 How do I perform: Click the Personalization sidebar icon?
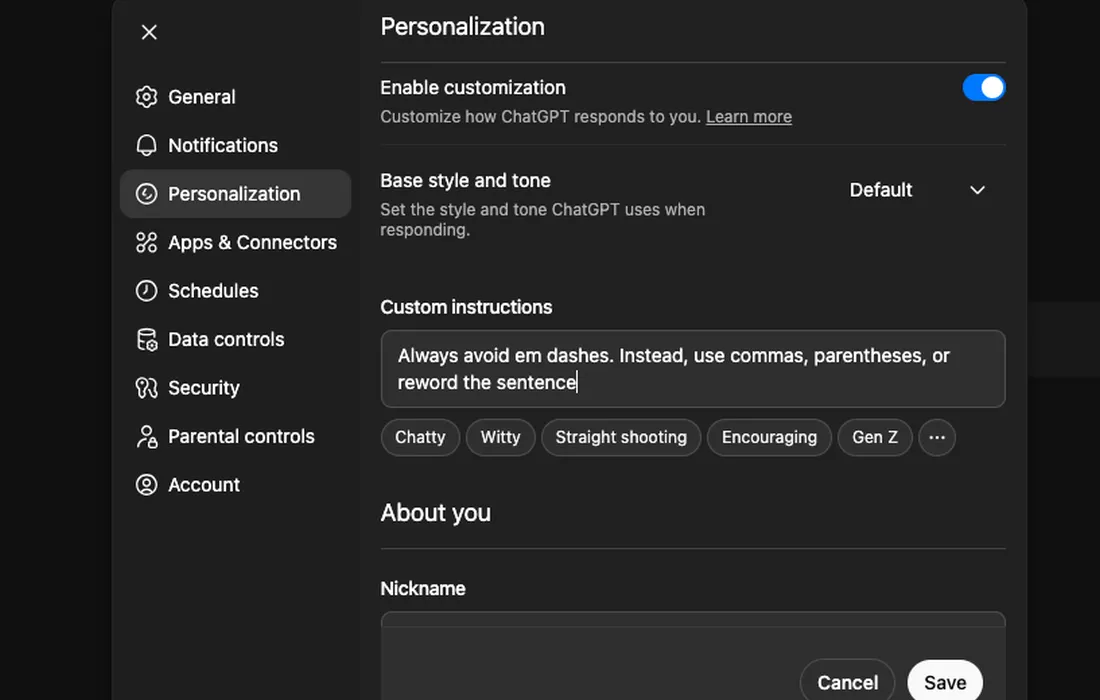[x=147, y=193]
